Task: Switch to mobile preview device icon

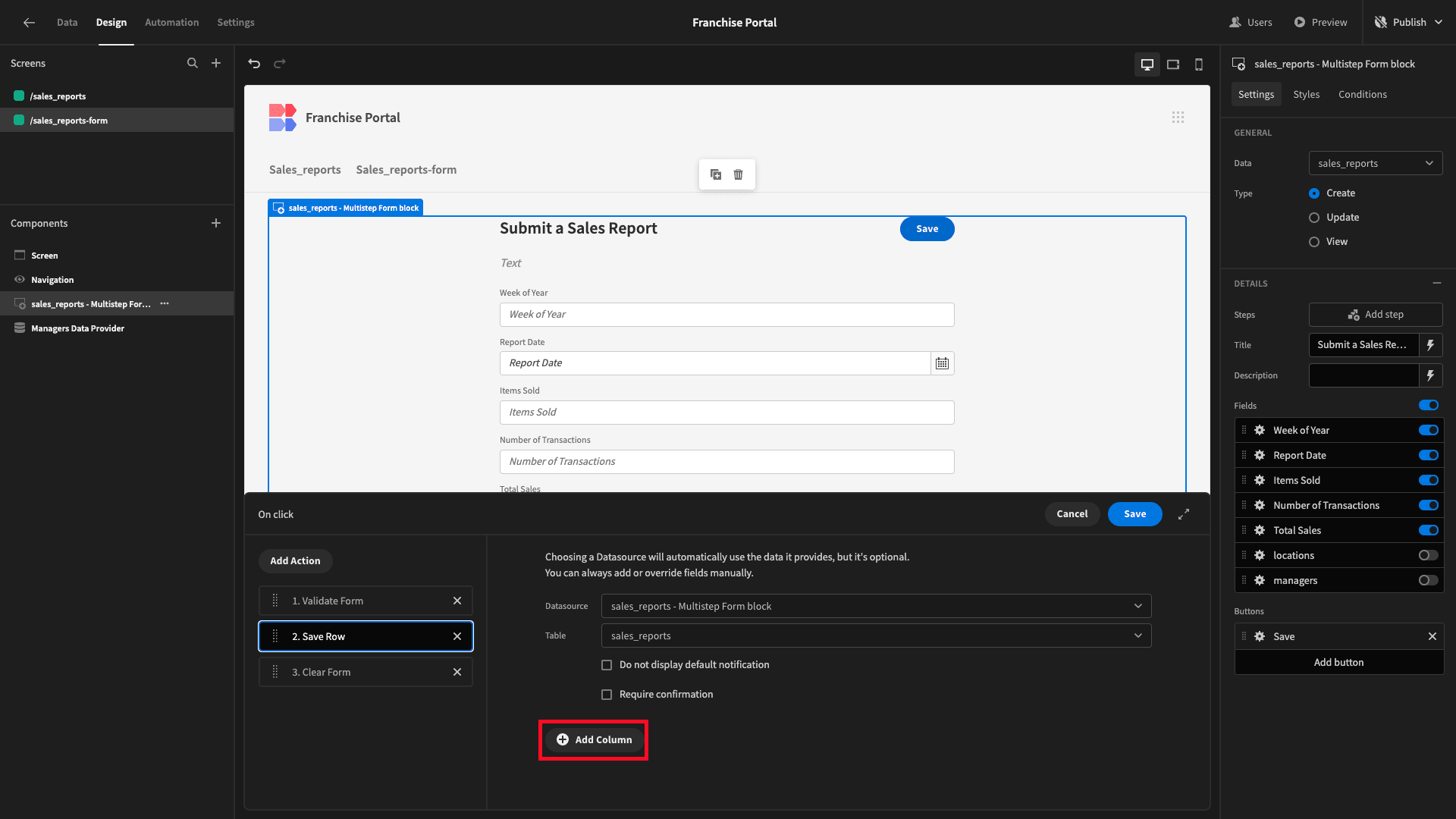Action: [x=1199, y=64]
